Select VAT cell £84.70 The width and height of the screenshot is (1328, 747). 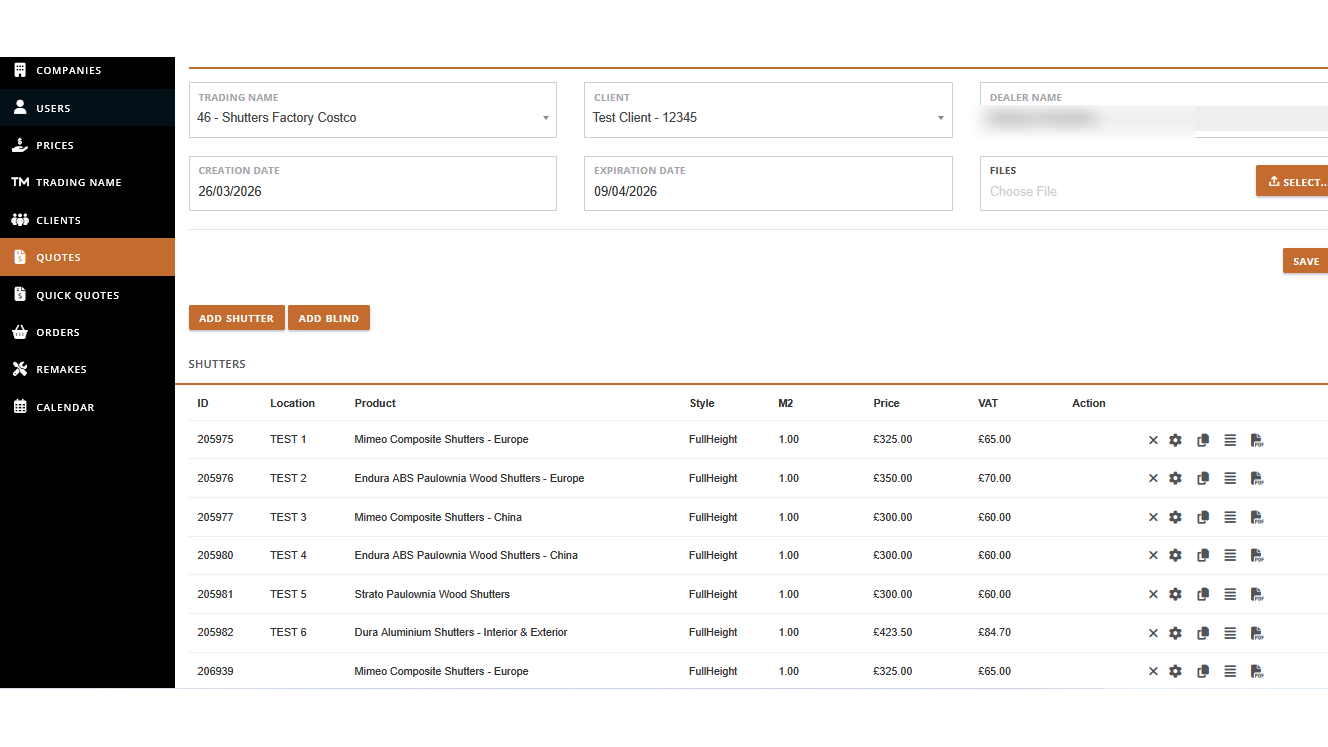(x=994, y=633)
